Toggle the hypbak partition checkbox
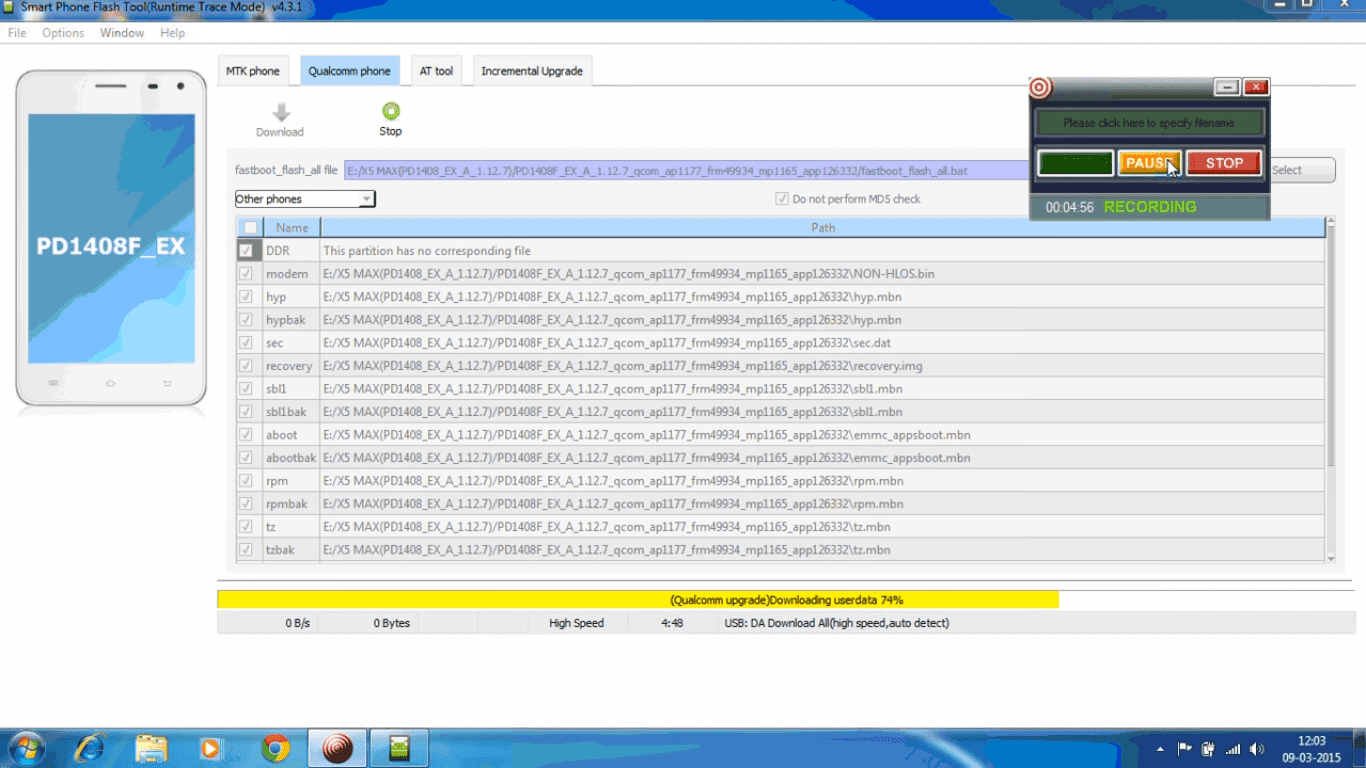1366x768 pixels. [x=246, y=320]
